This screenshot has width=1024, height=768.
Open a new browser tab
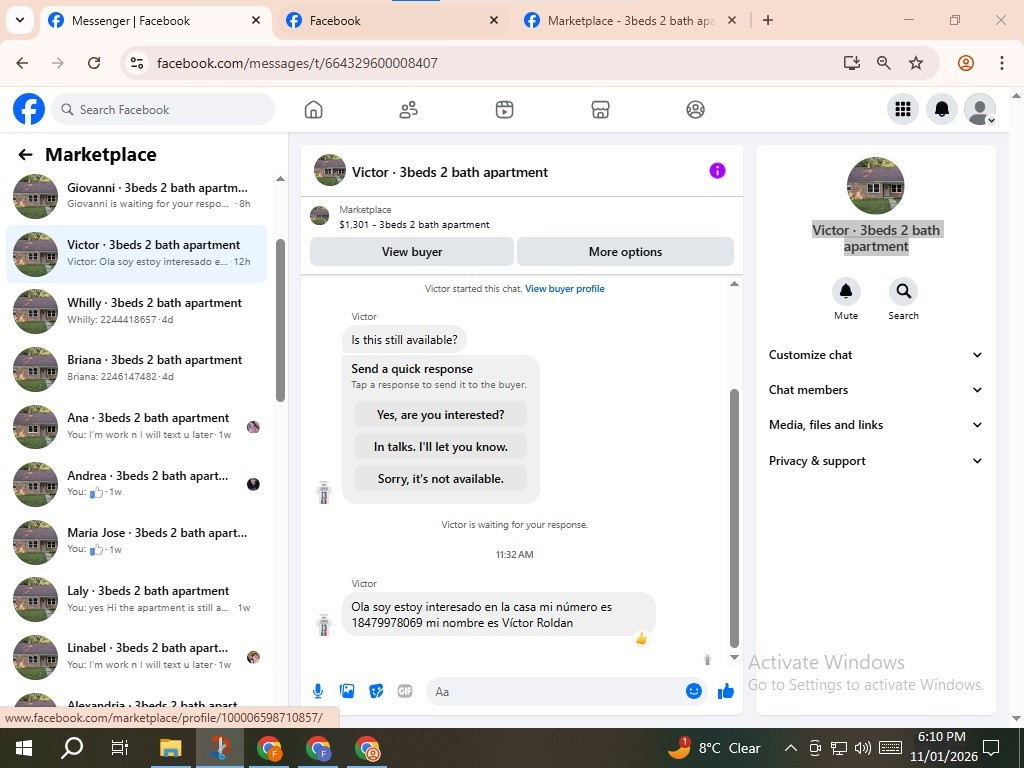click(x=768, y=20)
